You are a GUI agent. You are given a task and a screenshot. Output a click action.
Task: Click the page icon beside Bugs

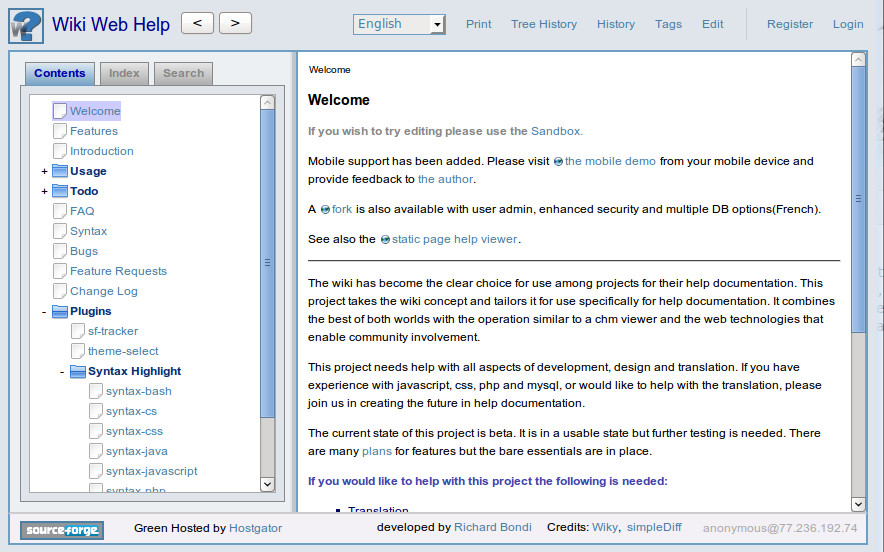(x=60, y=251)
